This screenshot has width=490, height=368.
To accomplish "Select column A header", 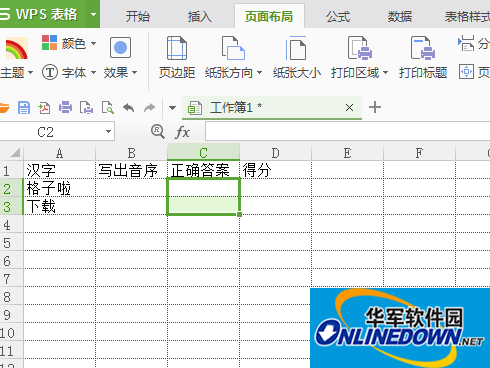I will click(x=59, y=153).
